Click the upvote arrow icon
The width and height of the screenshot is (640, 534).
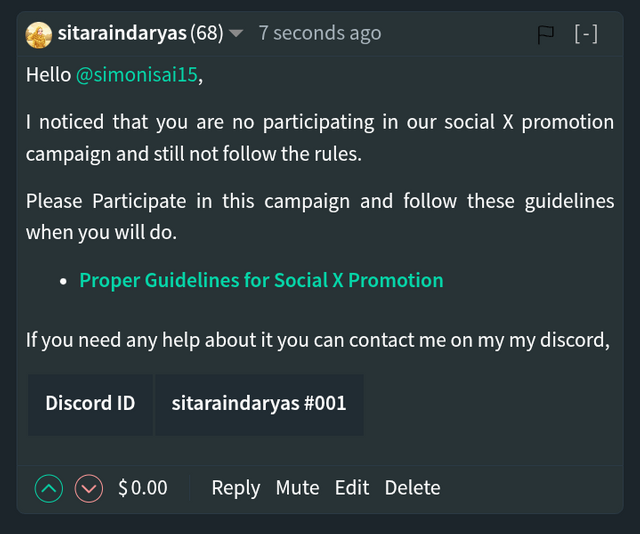[49, 488]
